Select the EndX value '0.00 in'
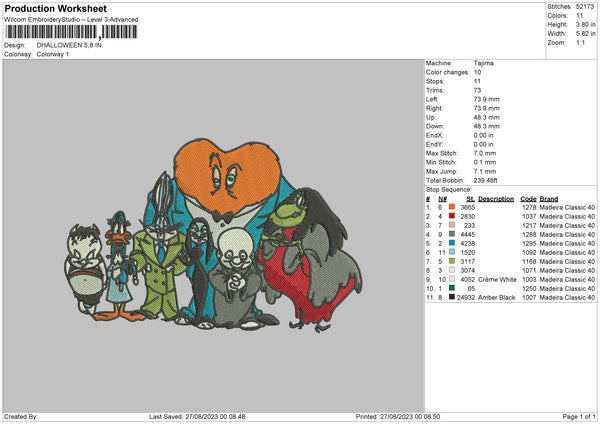Screen dimensions: 600x424 click(x=484, y=135)
